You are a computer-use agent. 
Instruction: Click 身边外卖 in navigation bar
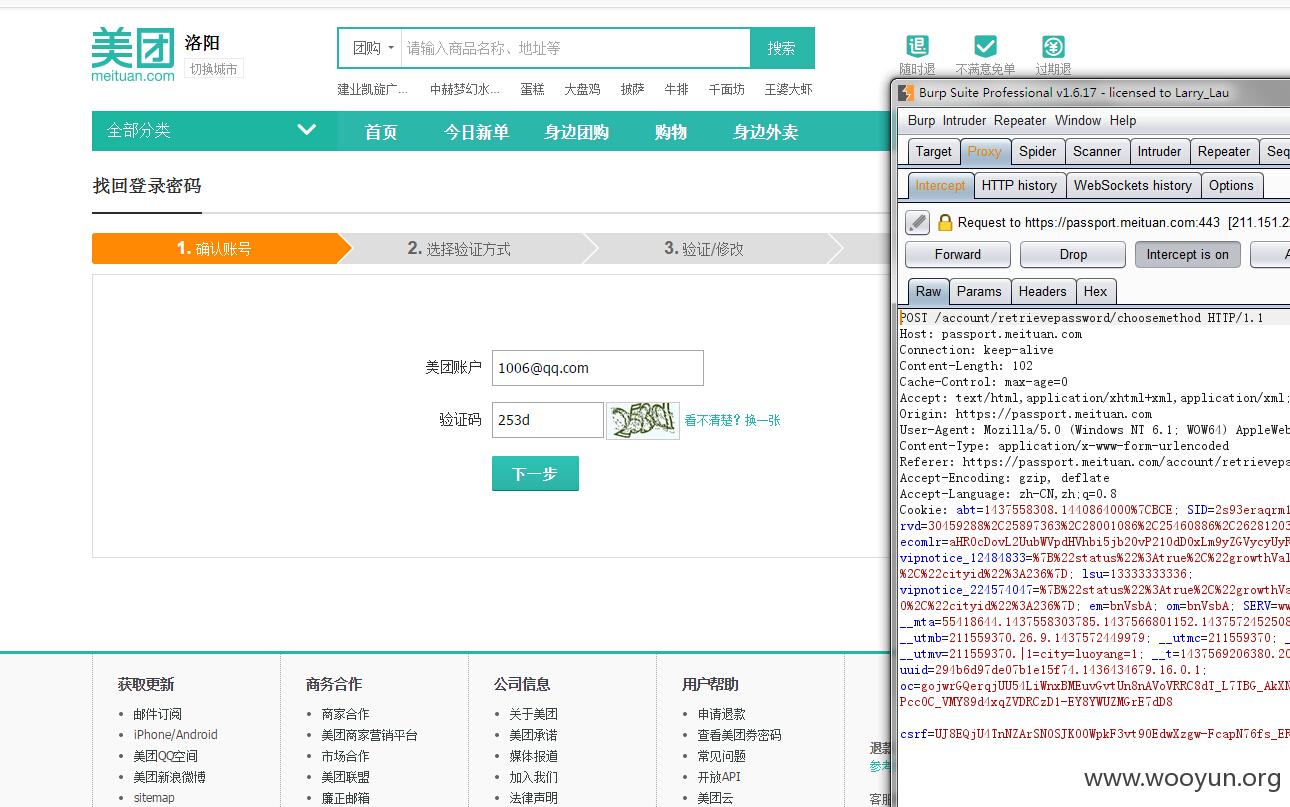766,132
